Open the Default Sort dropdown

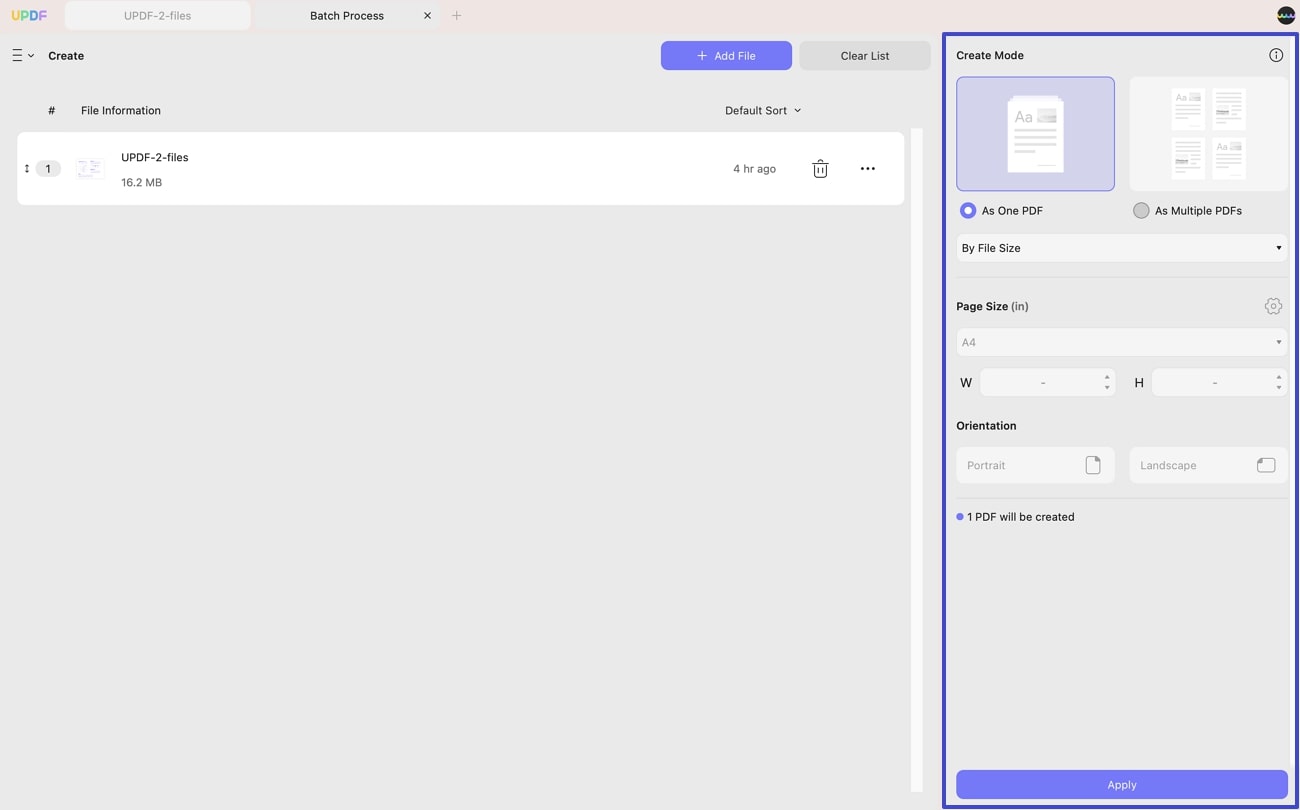[x=763, y=111]
